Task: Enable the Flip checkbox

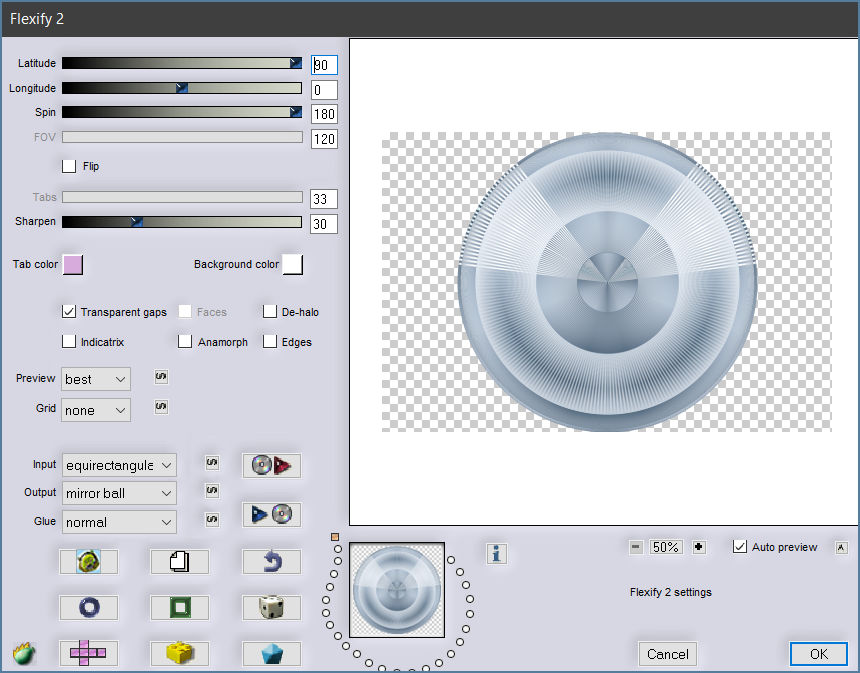Action: pos(70,166)
